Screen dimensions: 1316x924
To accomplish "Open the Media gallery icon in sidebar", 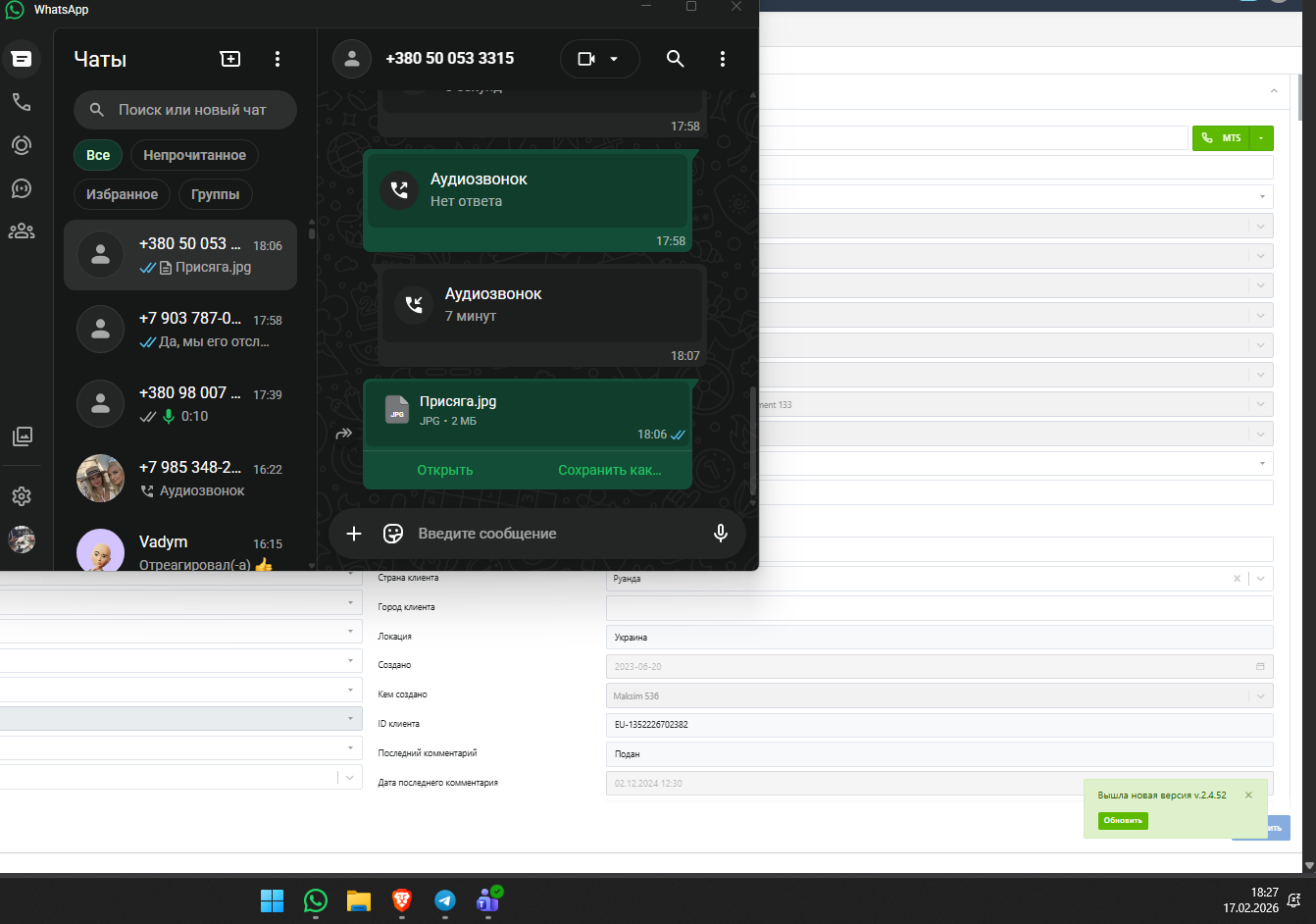I will (22, 436).
